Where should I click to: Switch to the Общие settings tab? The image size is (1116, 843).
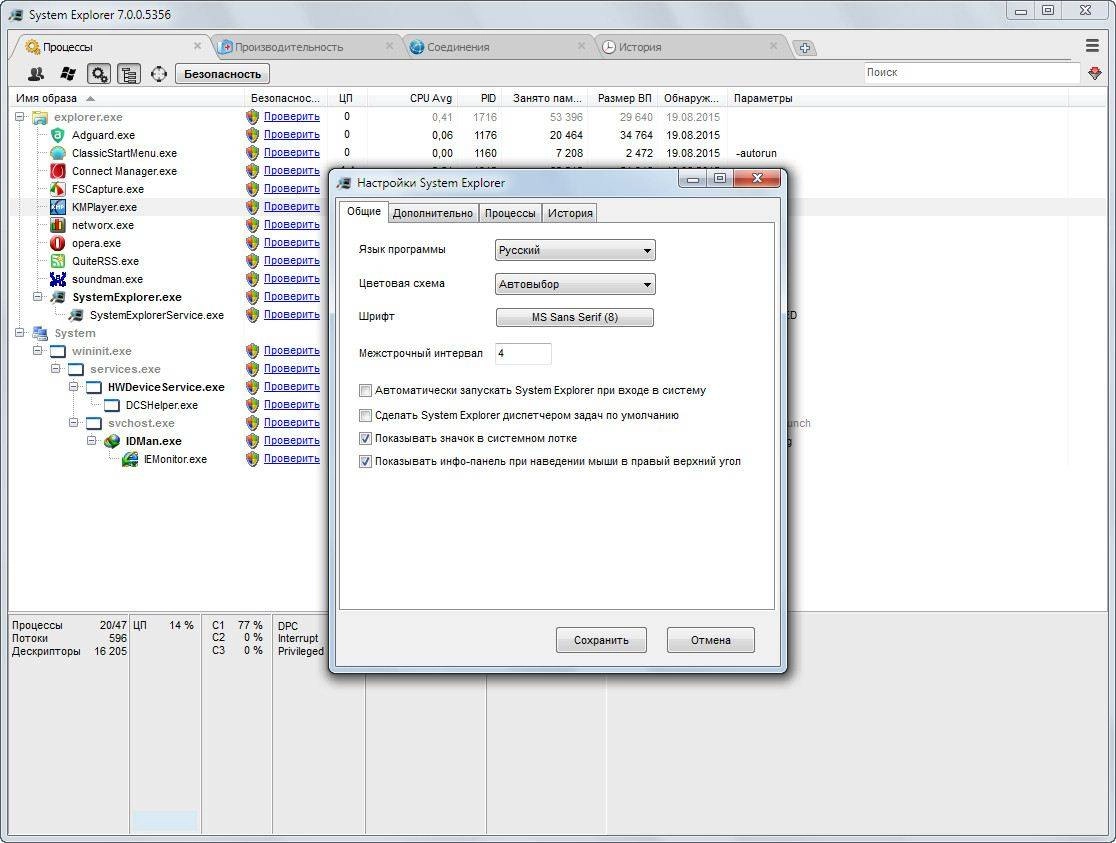coord(364,211)
